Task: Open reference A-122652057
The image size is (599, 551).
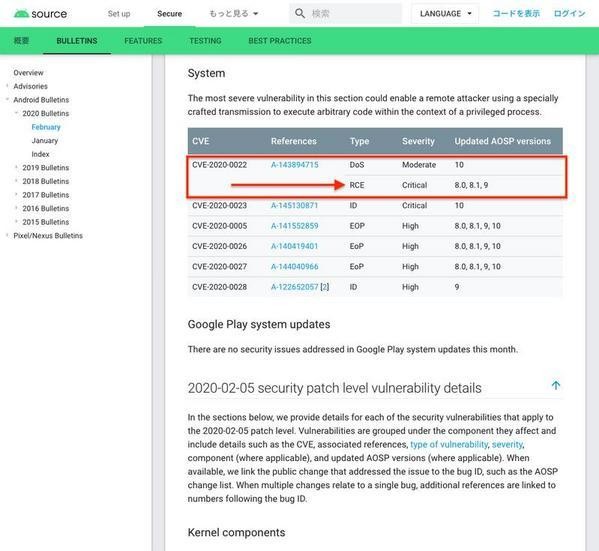Action: tap(295, 287)
